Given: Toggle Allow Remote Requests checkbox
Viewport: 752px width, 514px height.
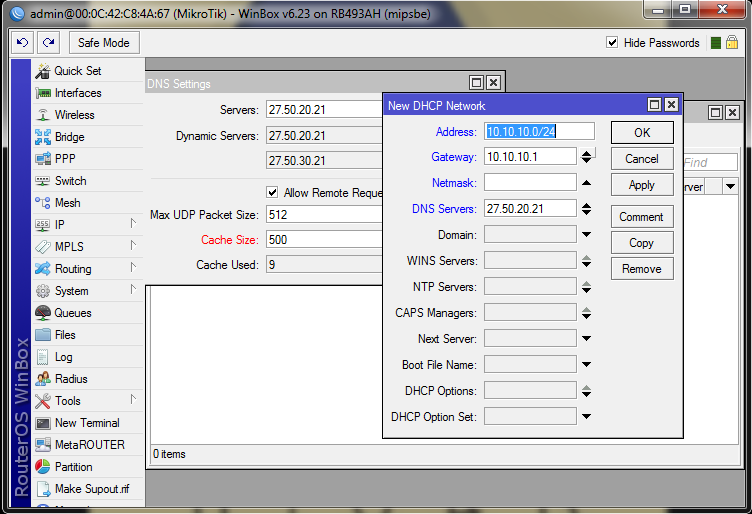Looking at the screenshot, I should 272,192.
